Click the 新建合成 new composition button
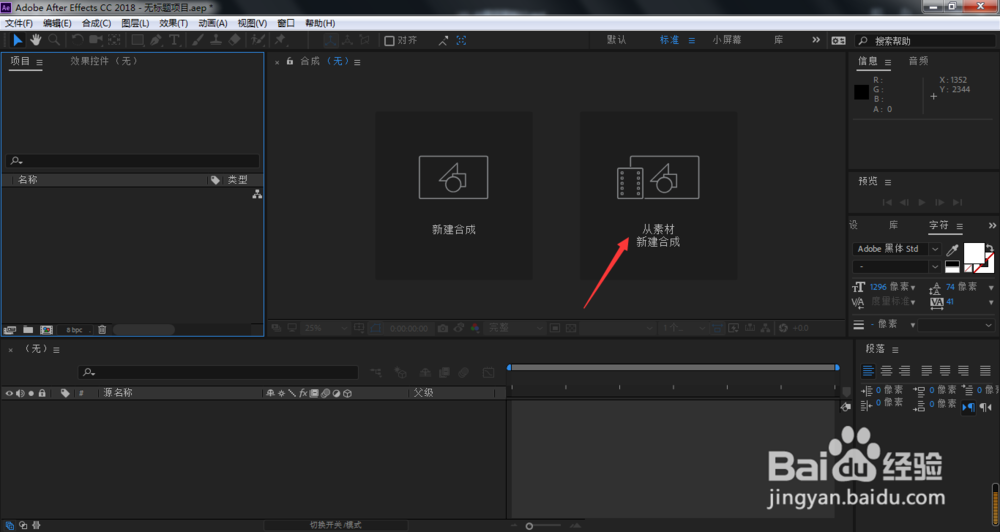This screenshot has height=532, width=1000. [x=453, y=195]
